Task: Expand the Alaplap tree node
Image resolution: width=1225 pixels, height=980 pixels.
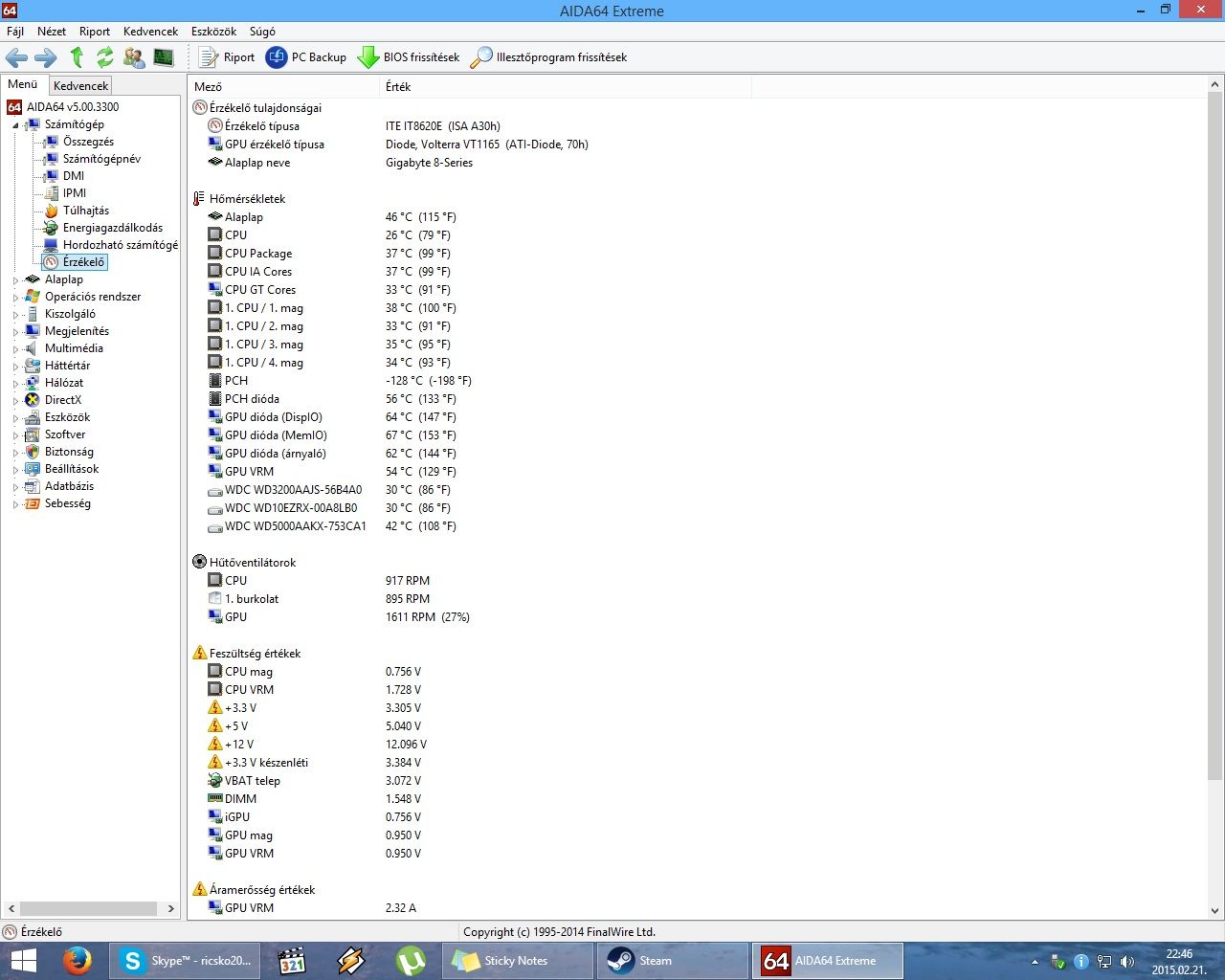Action: [15, 280]
